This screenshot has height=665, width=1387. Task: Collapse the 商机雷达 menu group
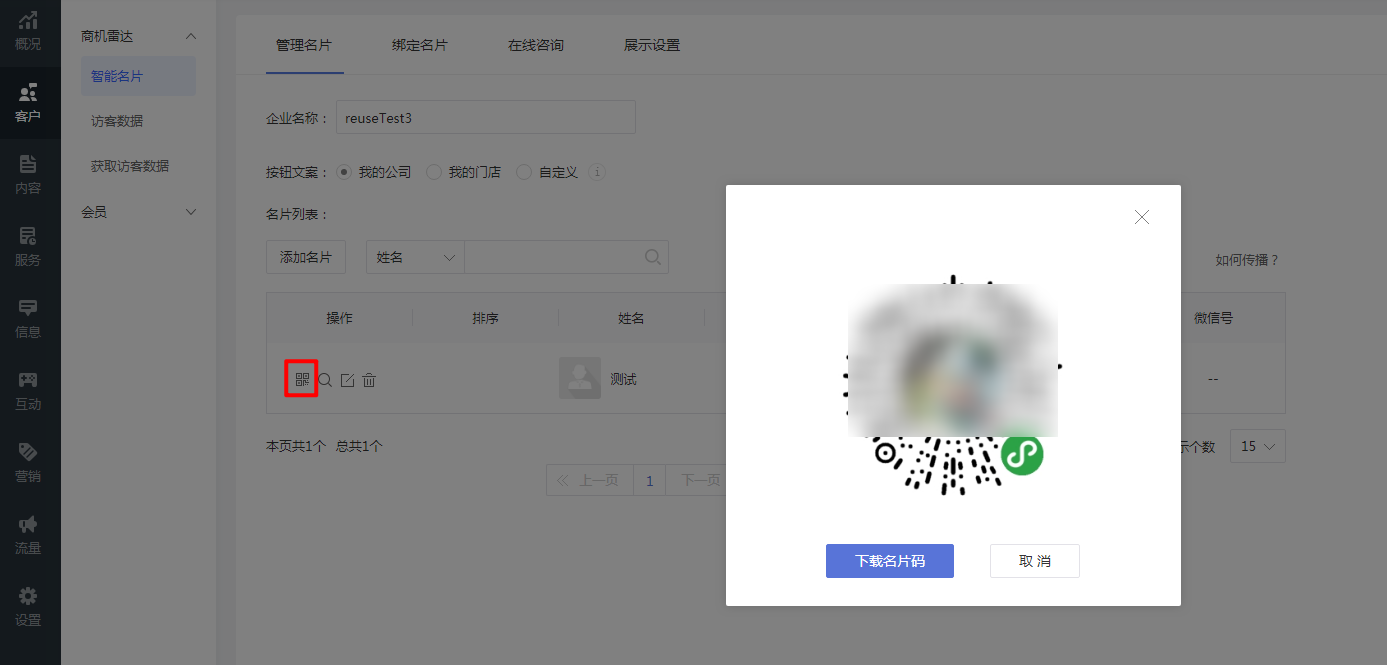(x=191, y=36)
